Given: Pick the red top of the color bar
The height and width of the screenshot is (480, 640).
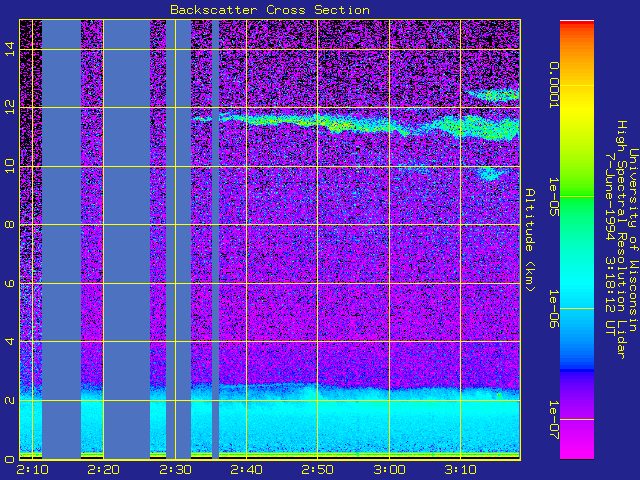Looking at the screenshot, I should click(x=577, y=24).
